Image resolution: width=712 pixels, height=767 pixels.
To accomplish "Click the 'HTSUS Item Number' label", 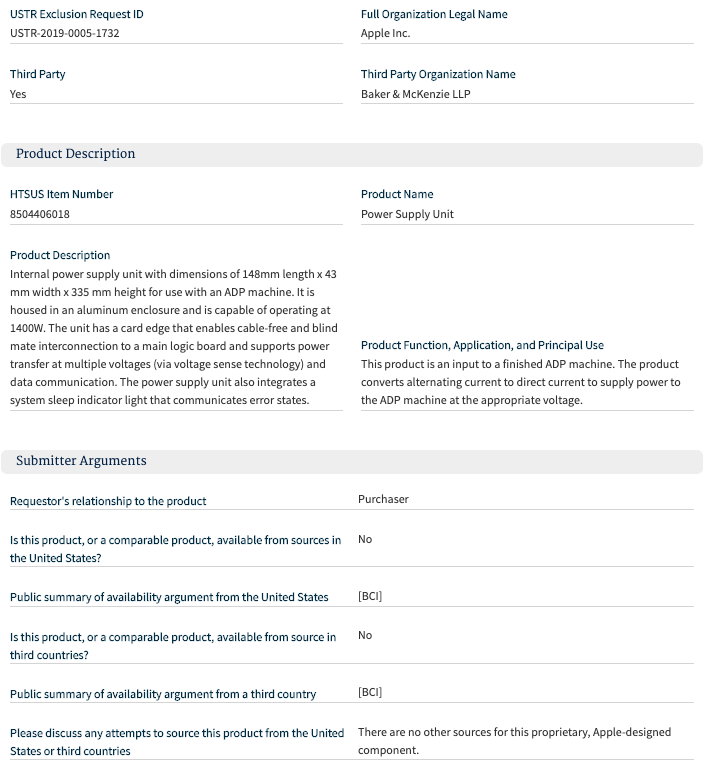I will click(61, 194).
